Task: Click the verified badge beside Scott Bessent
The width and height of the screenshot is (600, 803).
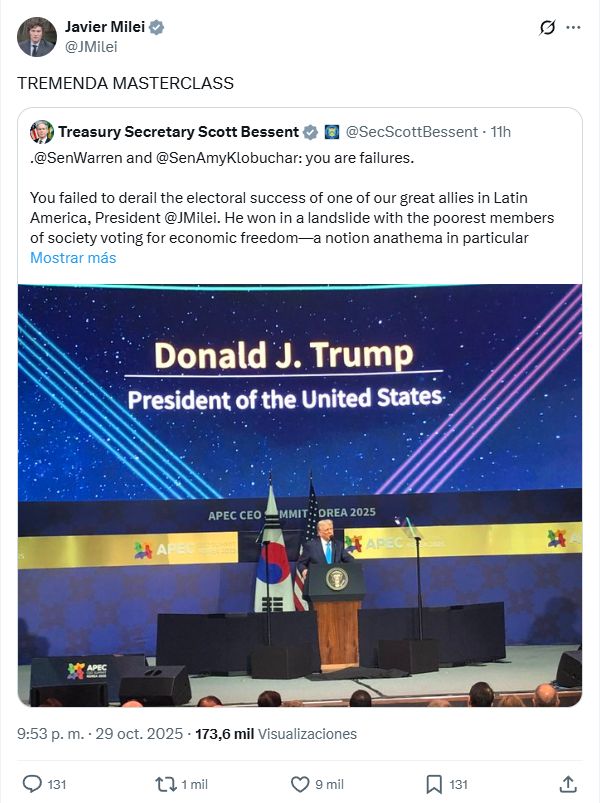Action: (x=311, y=132)
